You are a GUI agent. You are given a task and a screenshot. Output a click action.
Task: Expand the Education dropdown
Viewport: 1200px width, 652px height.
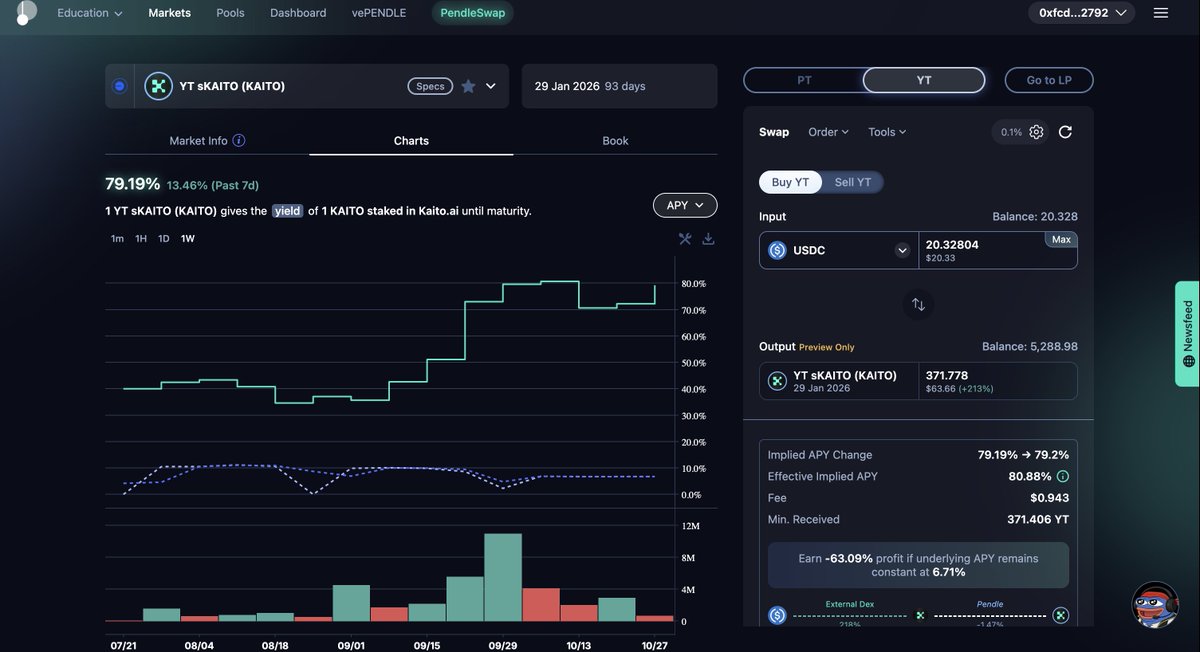90,13
